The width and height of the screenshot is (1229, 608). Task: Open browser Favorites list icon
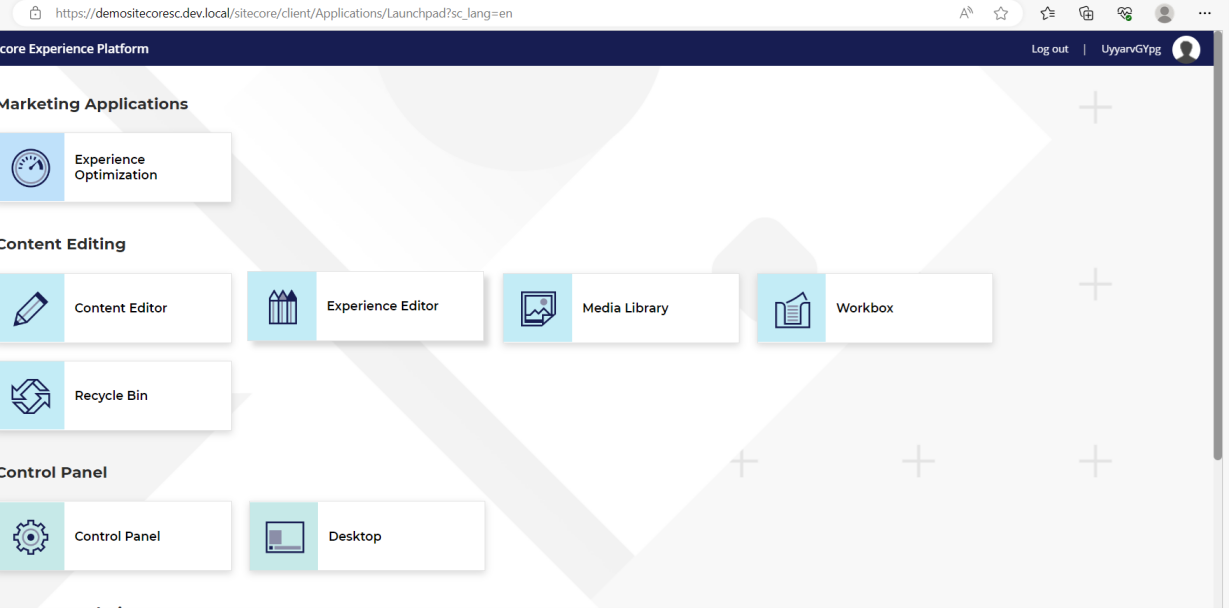[x=1047, y=13]
